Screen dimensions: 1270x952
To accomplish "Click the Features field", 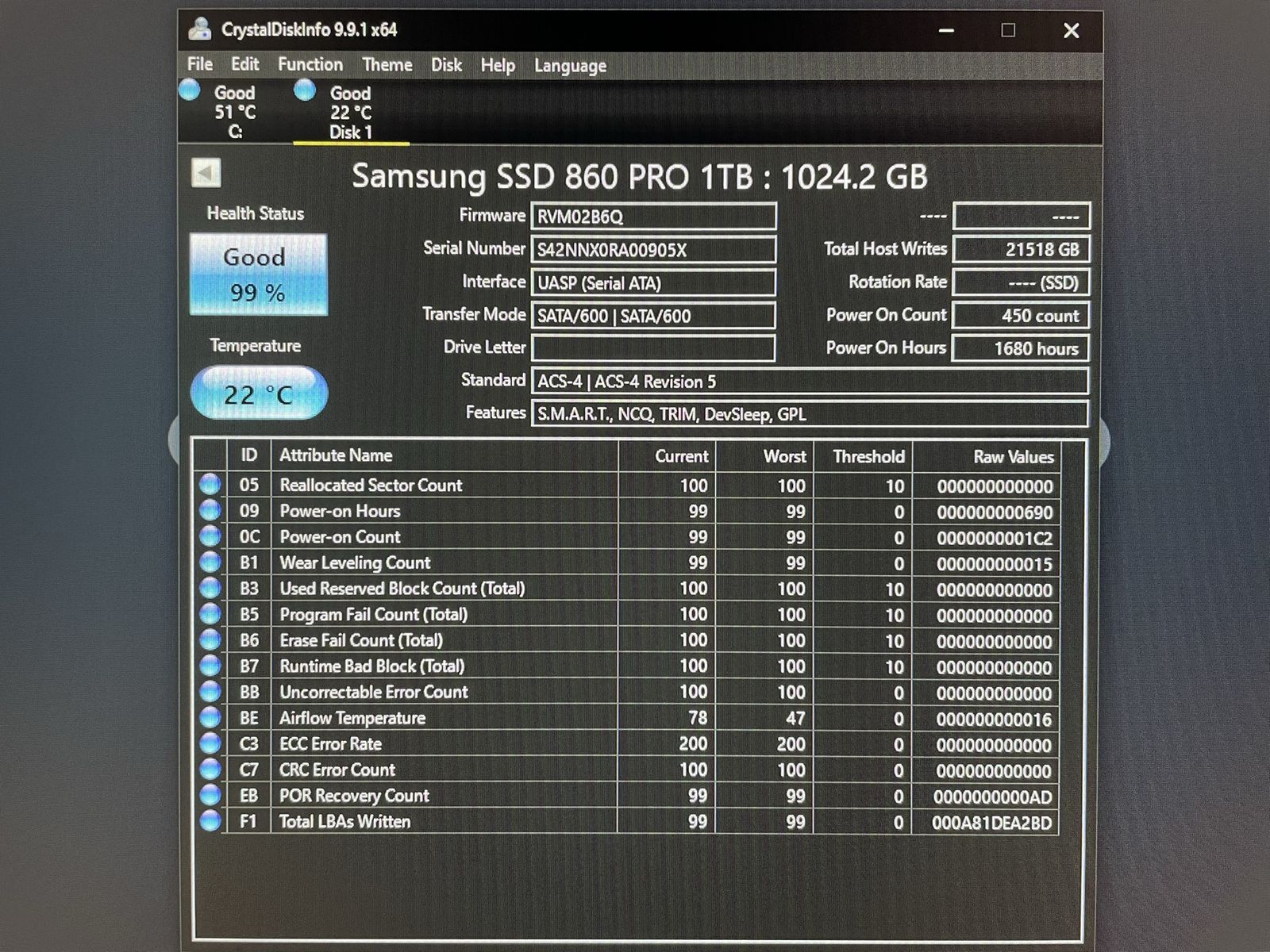I will tap(810, 413).
